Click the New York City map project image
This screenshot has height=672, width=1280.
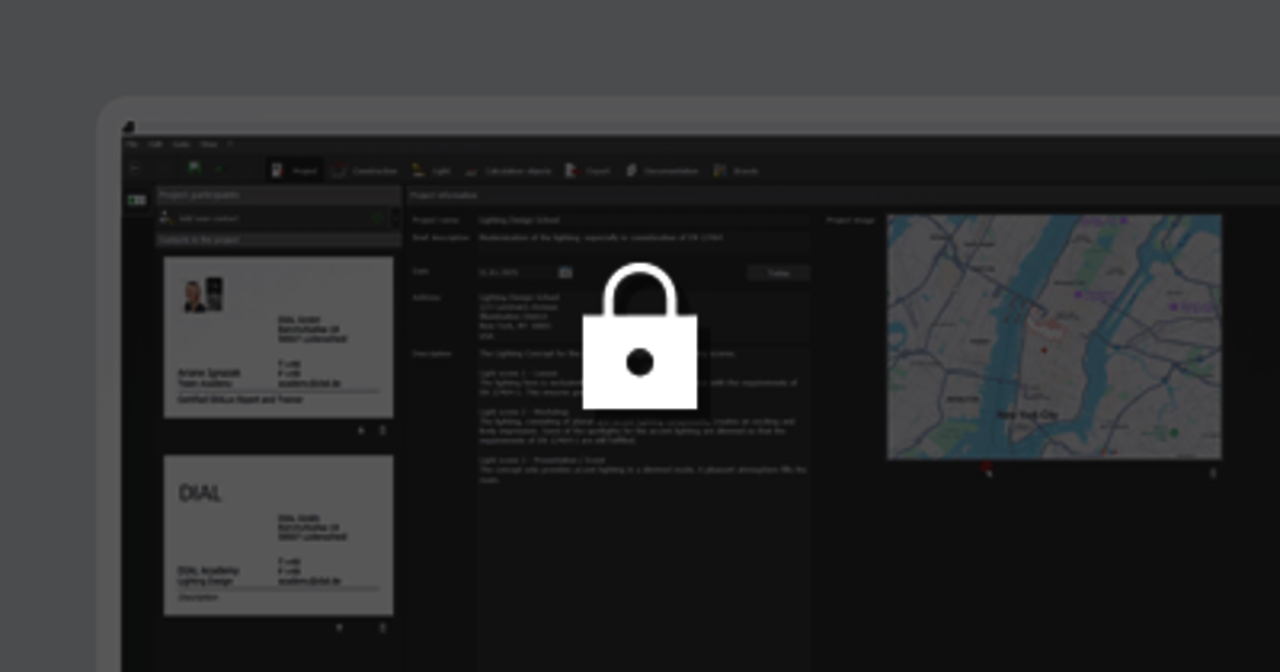(x=1053, y=337)
